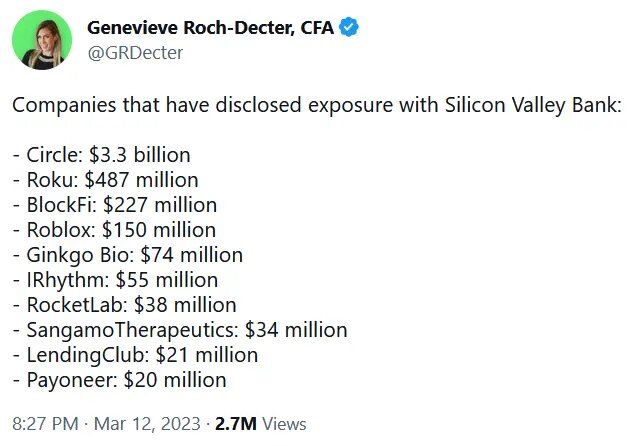The height and width of the screenshot is (446, 636).
Task: Click the SangamoTherapeutics: $34 million line
Action: pyautogui.click(x=180, y=330)
